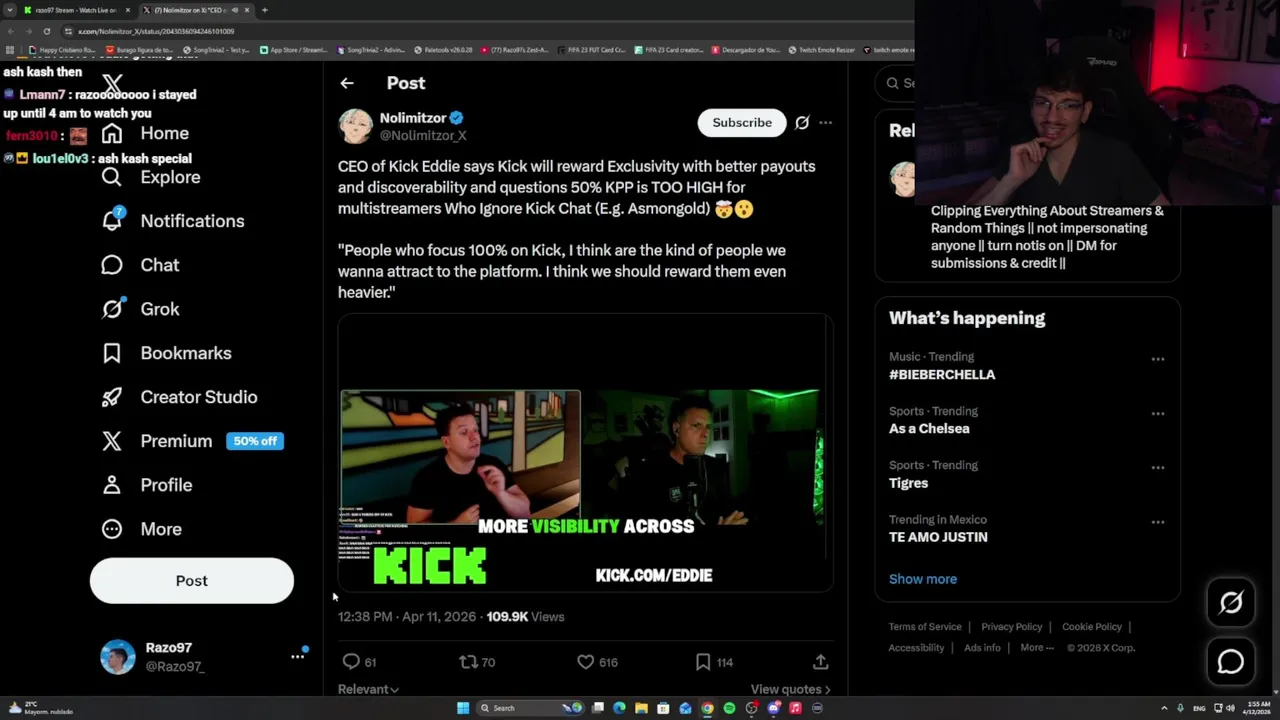Expand footer More menu
The width and height of the screenshot is (1280, 720).
[x=1037, y=648]
